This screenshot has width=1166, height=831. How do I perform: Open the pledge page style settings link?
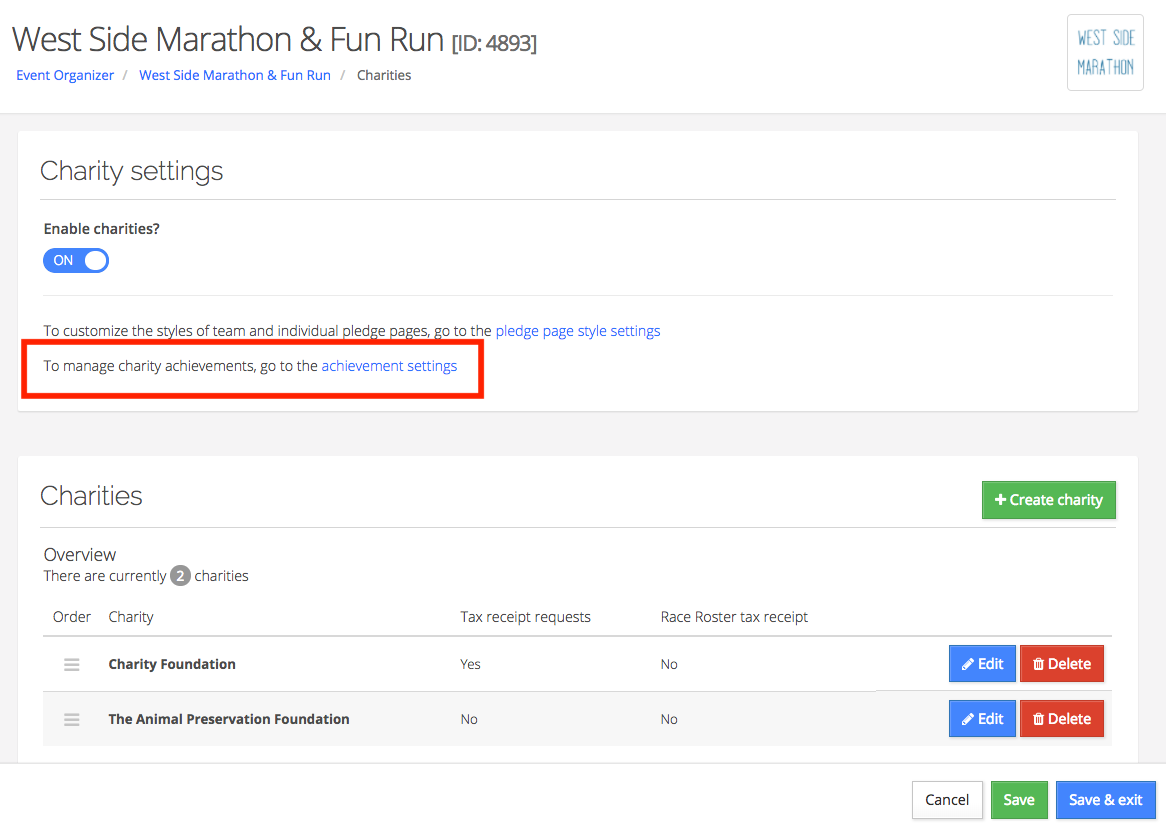point(578,331)
